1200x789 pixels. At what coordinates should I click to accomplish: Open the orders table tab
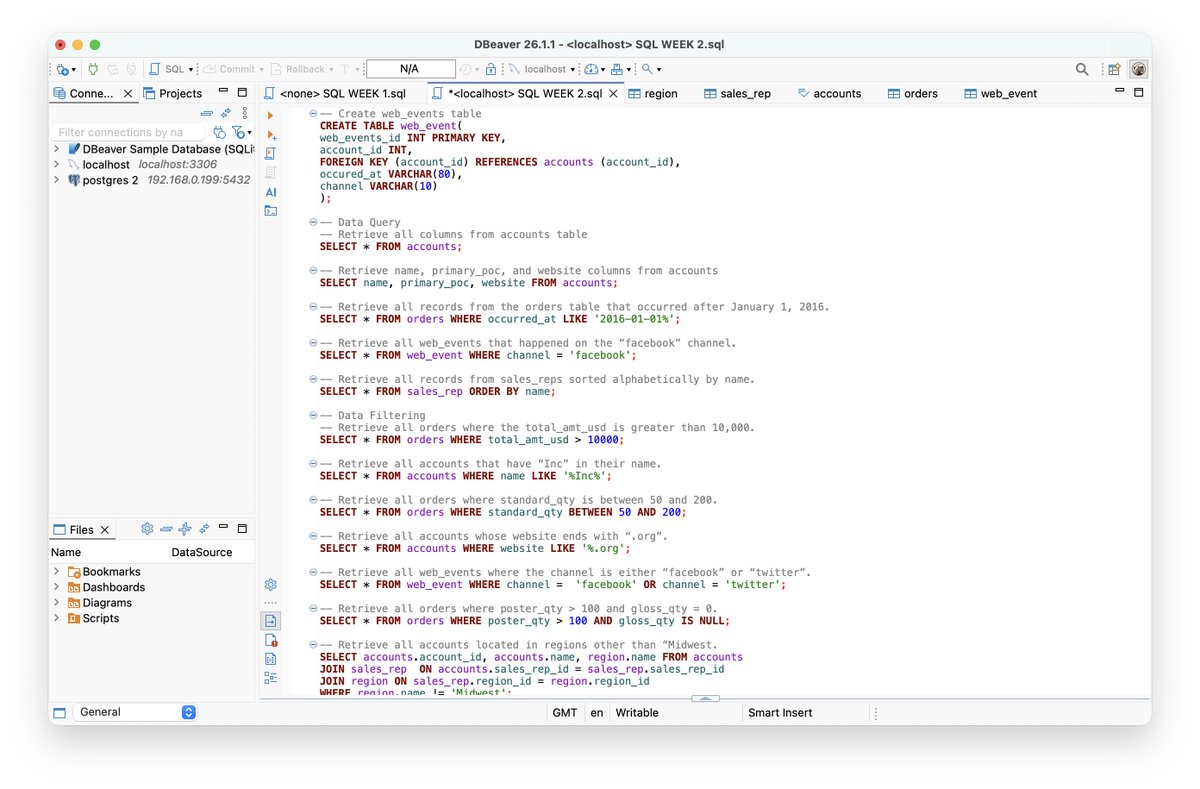(912, 93)
